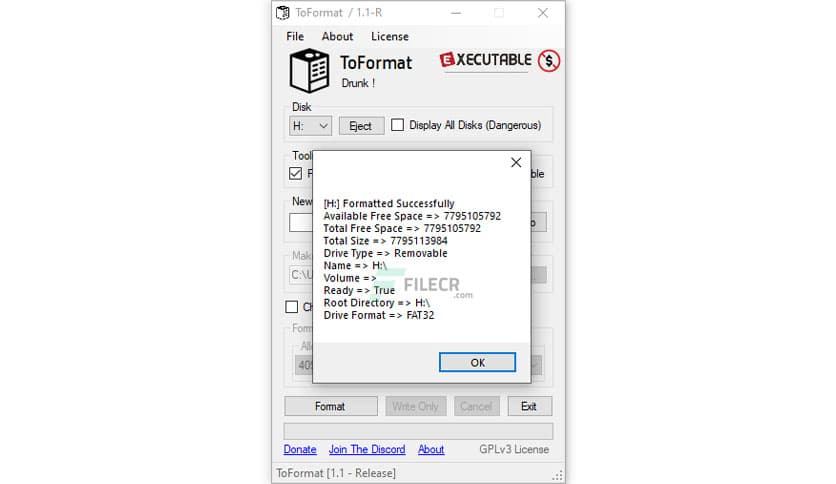This screenshot has height=484, width=836.
Task: Click the Exit button
Action: tap(529, 406)
